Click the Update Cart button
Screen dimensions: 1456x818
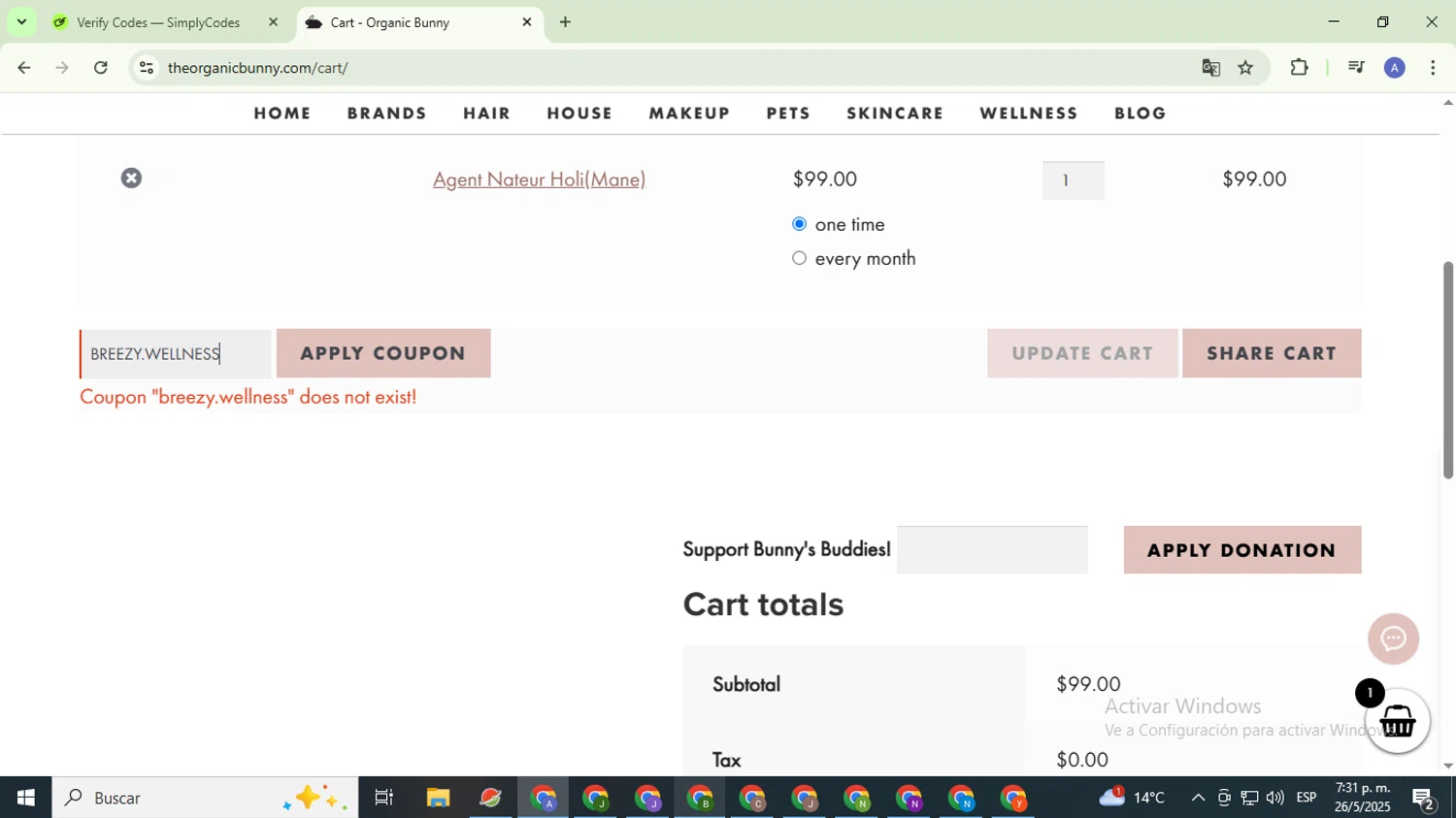(x=1082, y=353)
